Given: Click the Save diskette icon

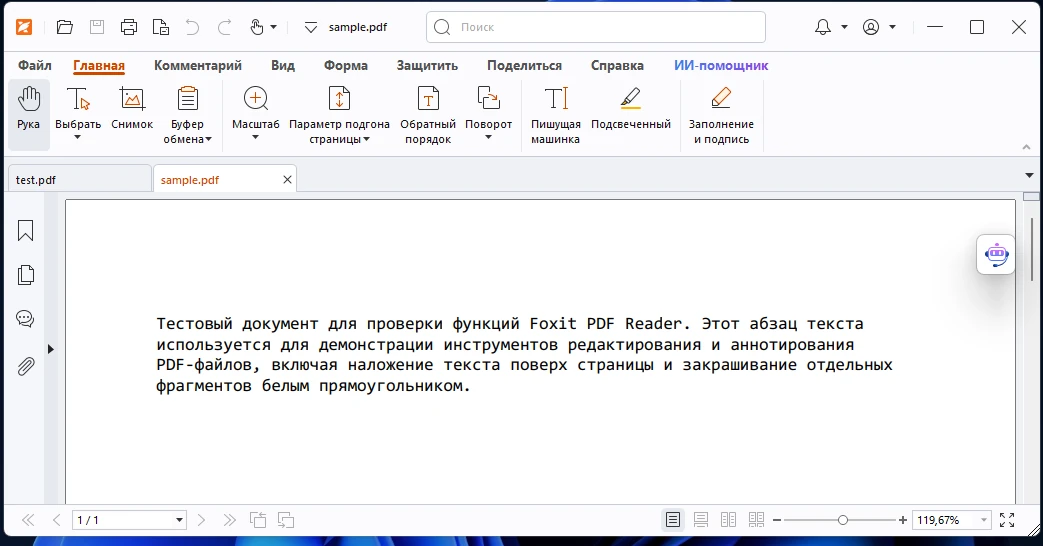Looking at the screenshot, I should 97,27.
